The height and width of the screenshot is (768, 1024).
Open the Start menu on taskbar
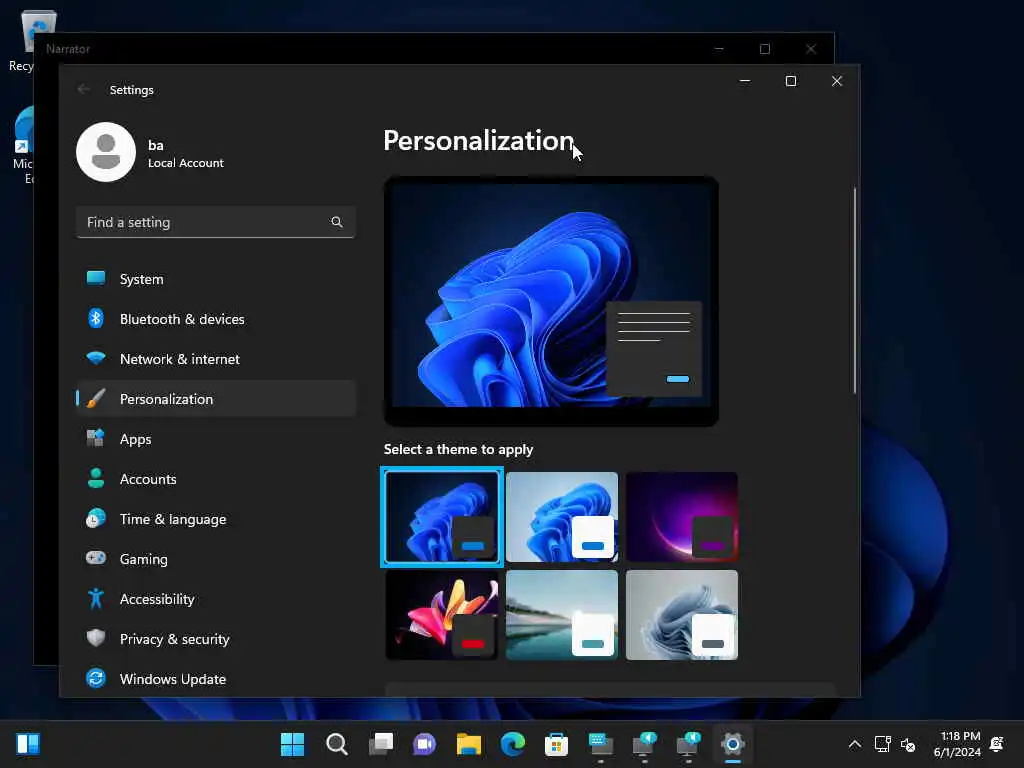293,744
